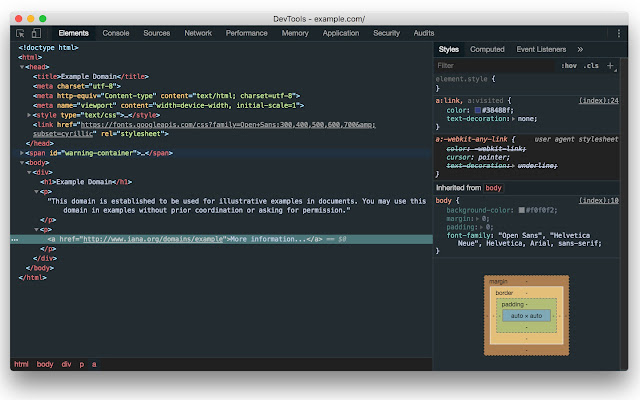The image size is (640, 400).
Task: Open the (index):24 source link
Action: click(599, 100)
